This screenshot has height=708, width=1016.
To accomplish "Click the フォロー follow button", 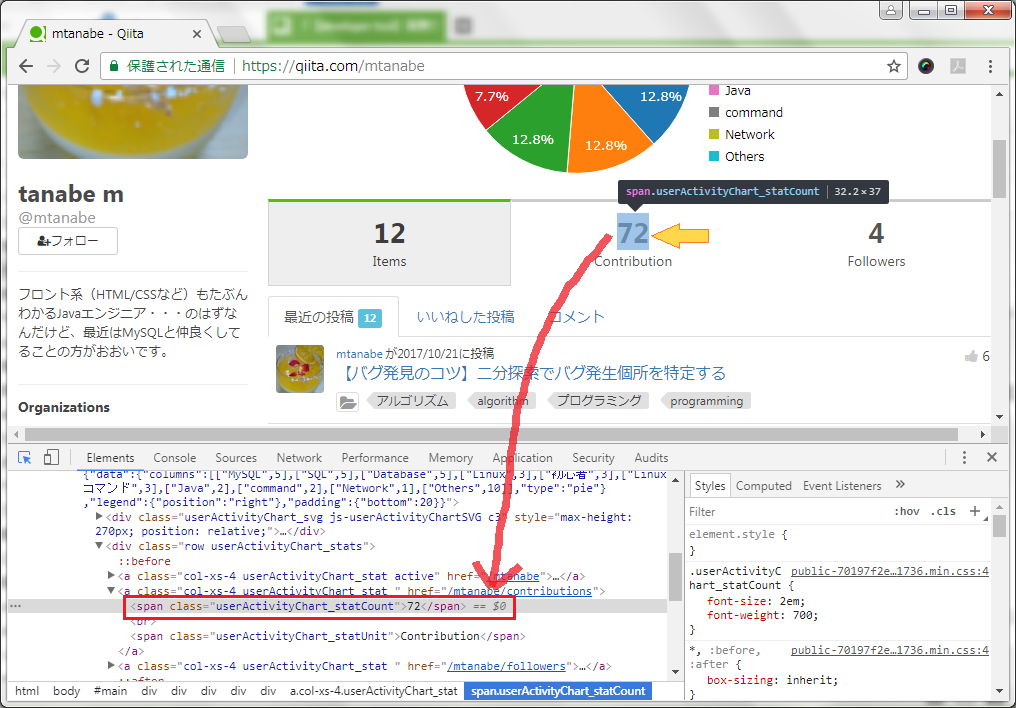I will click(x=67, y=241).
